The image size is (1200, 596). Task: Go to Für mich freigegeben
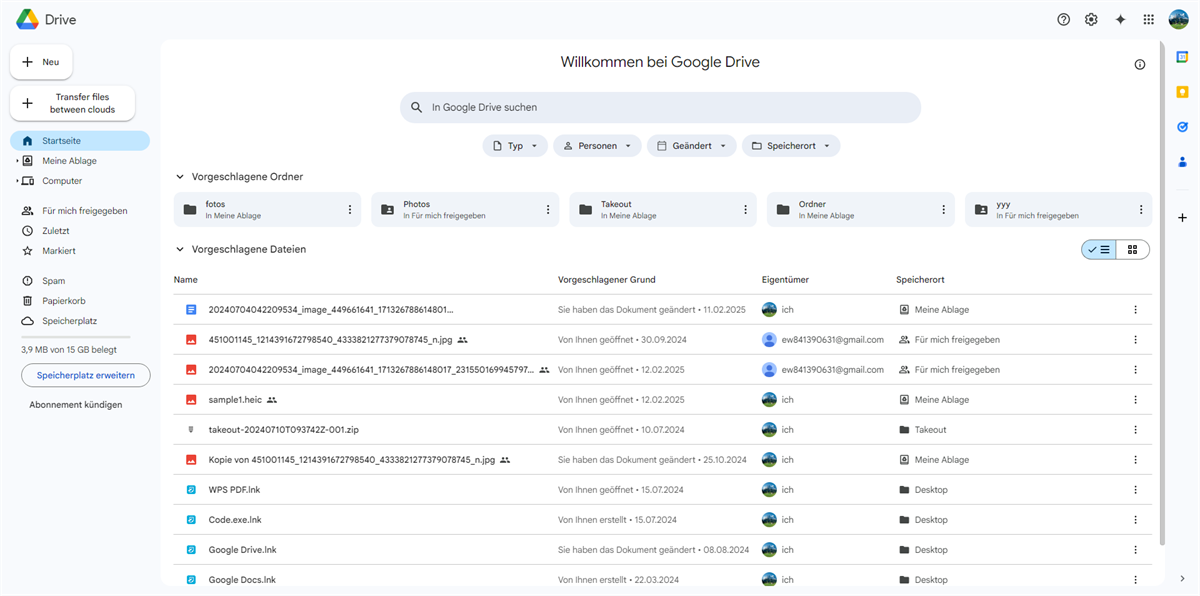84,211
